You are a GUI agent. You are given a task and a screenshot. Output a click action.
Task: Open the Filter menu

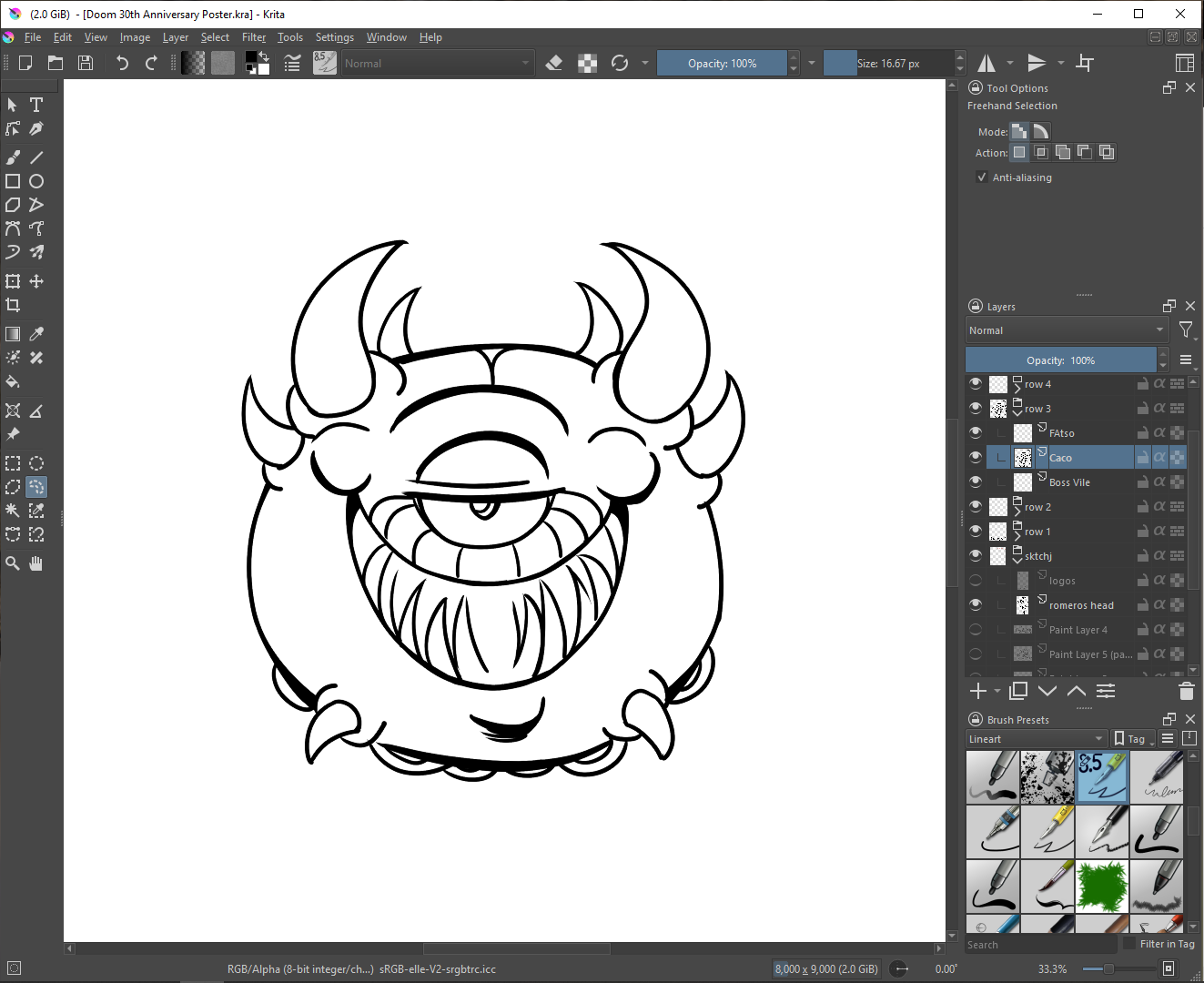click(x=254, y=37)
